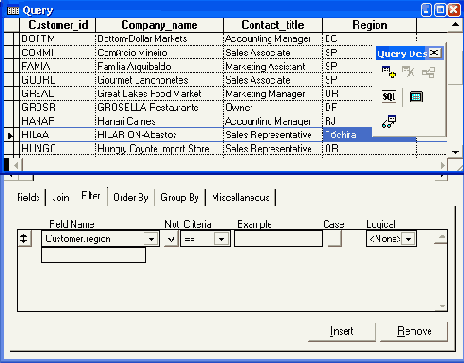Viewport: 464px width, 363px height.
Task: Click the Insert button
Action: point(342,331)
